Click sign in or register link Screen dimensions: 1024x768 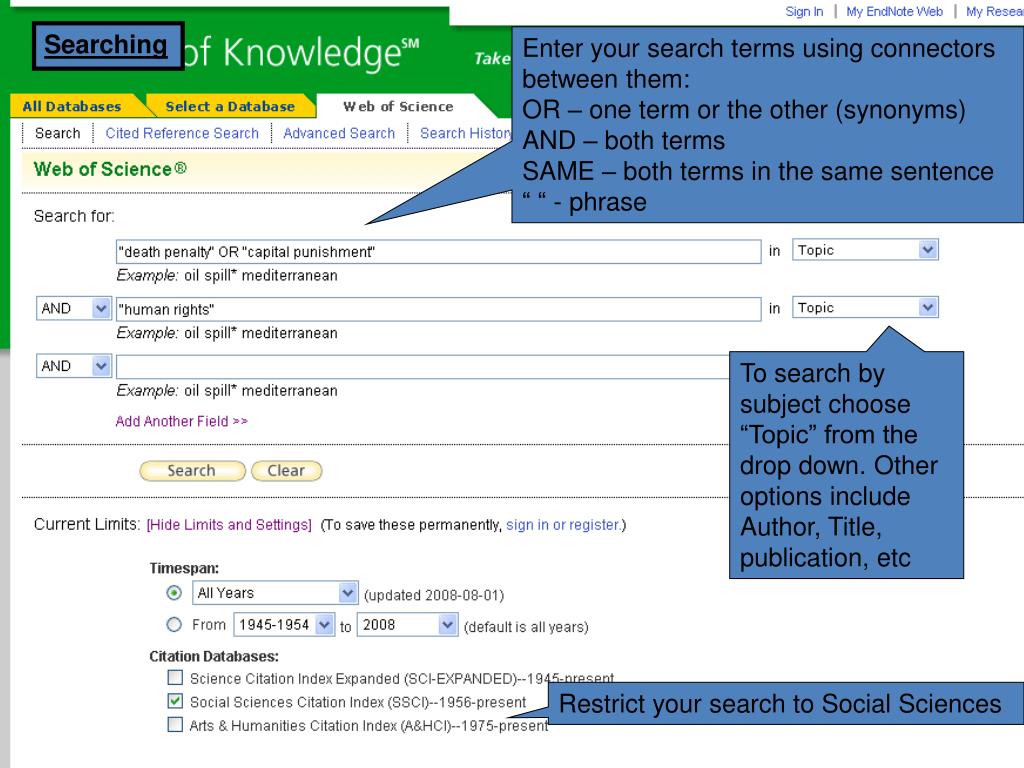563,525
